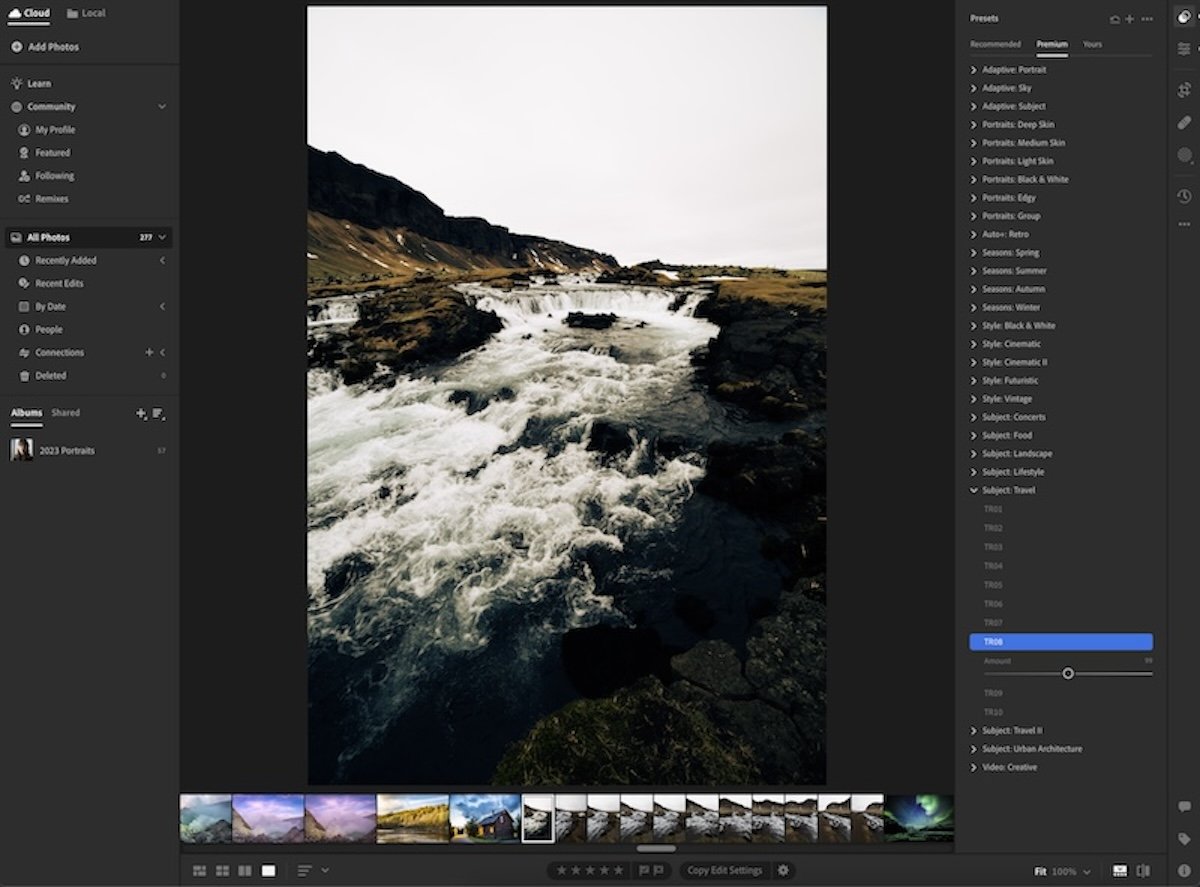Screen dimensions: 1200x887
Task: Open the Edit adjustments panel
Action: pos(1184,48)
